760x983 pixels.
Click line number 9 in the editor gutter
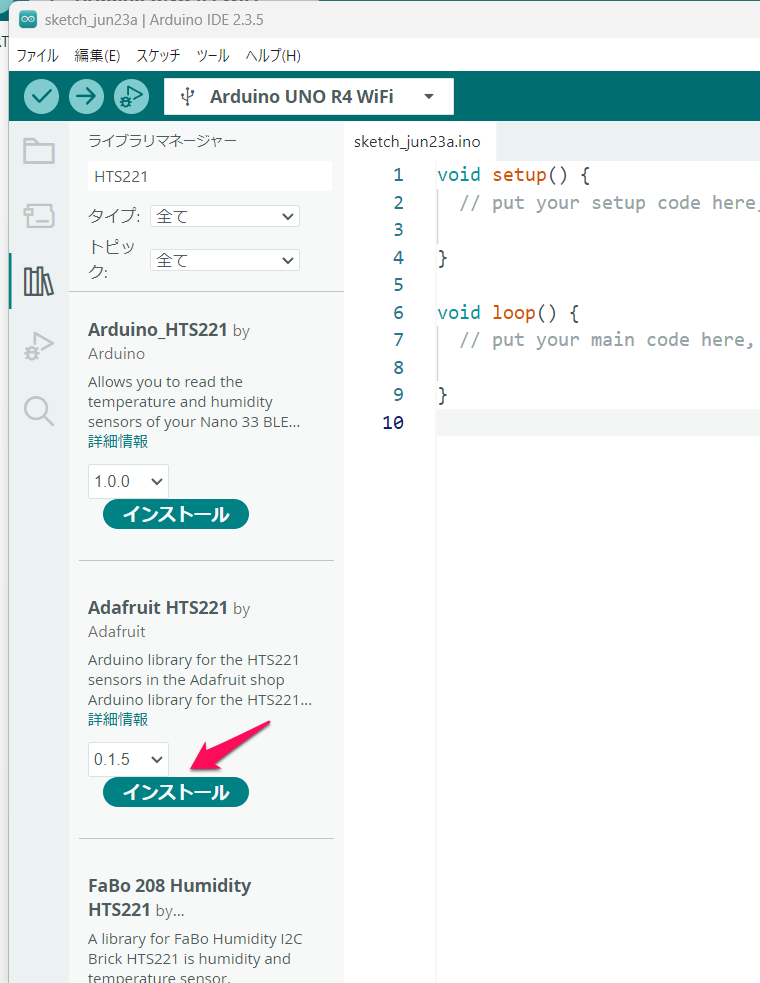pyautogui.click(x=398, y=394)
